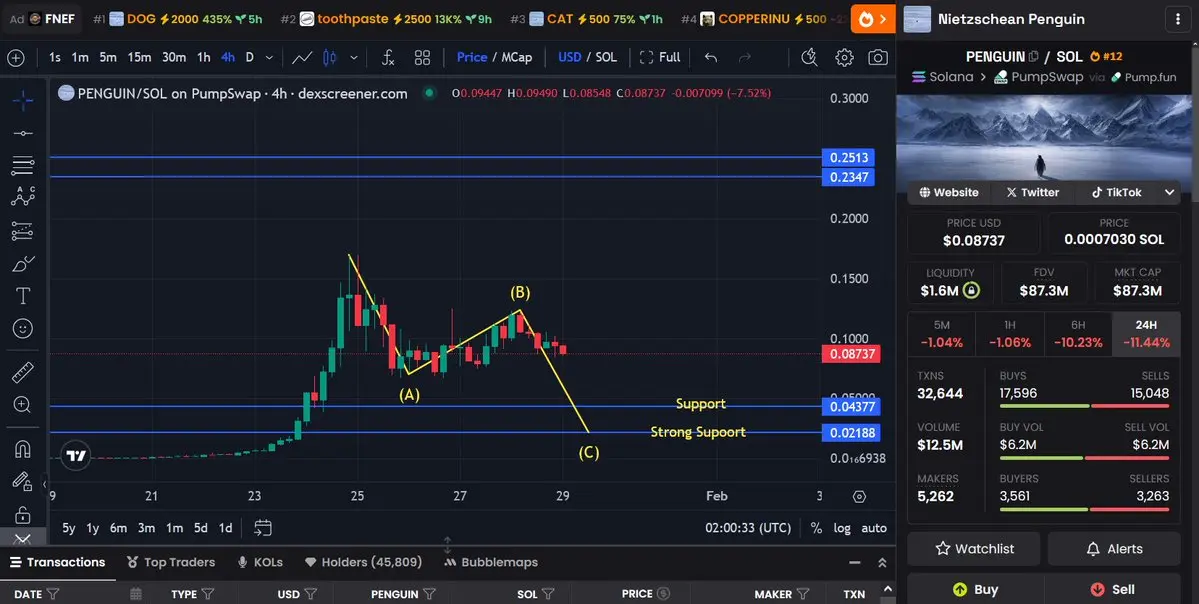Open price Alerts
The height and width of the screenshot is (604, 1199).
[1114, 549]
